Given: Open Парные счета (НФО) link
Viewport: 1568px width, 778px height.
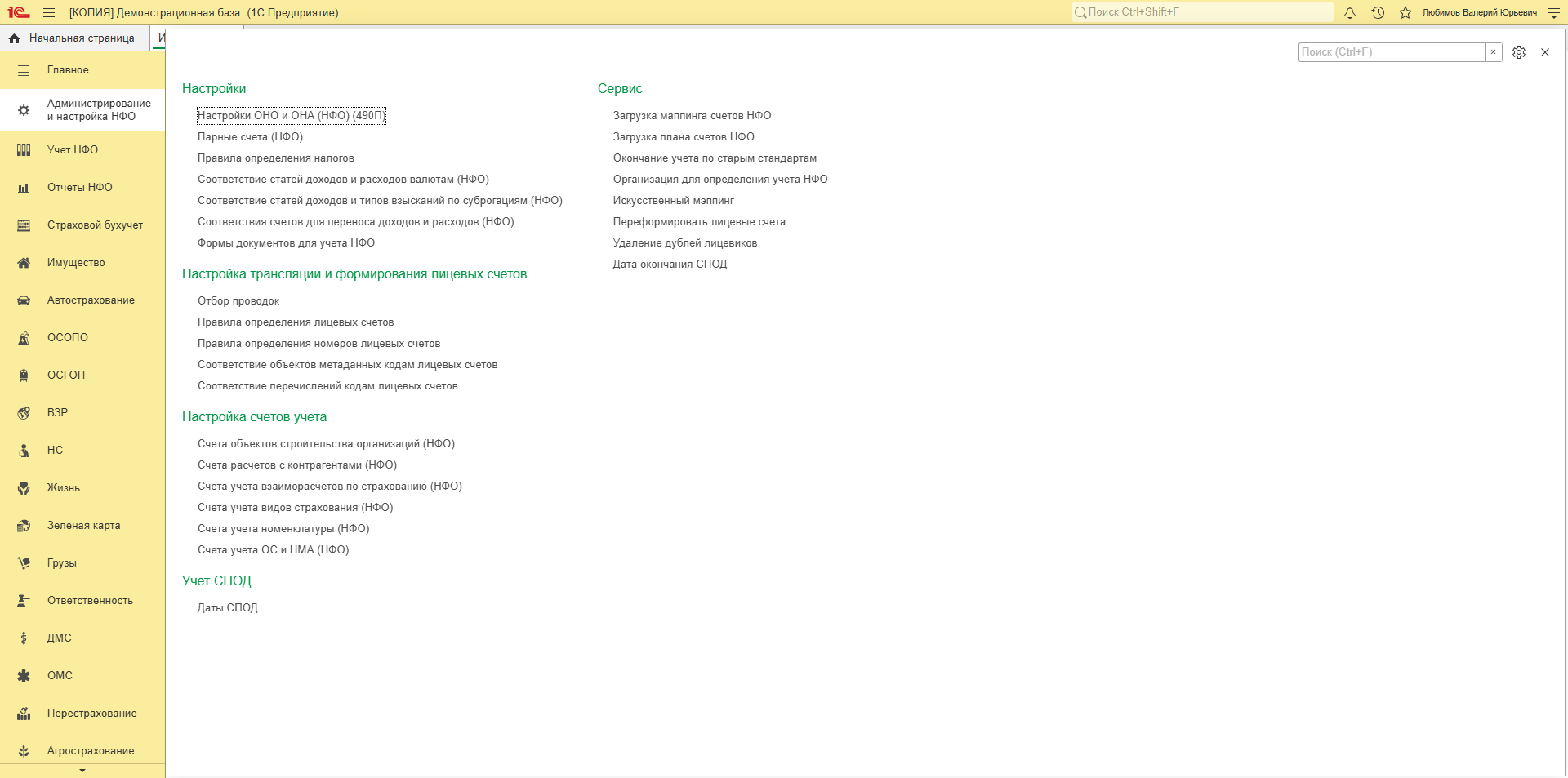Looking at the screenshot, I should pos(250,137).
